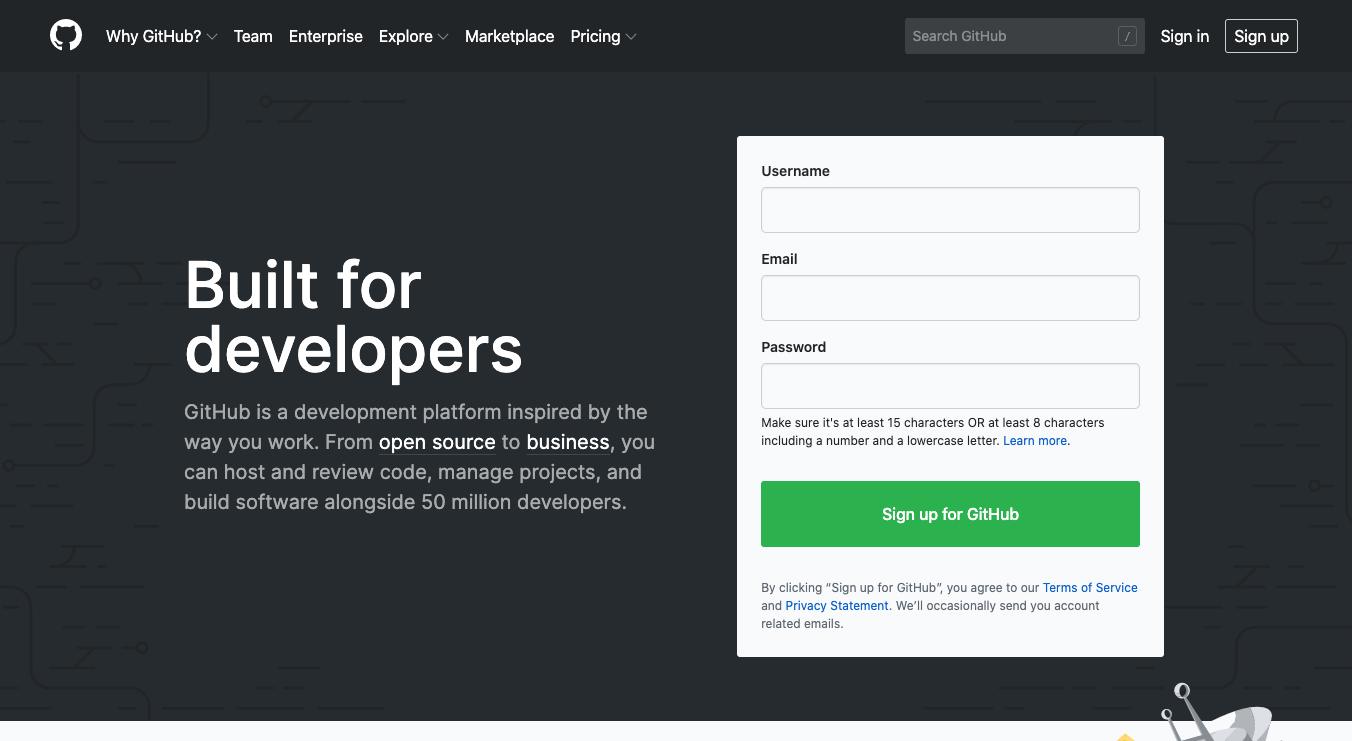Click the Email field label
This screenshot has height=741, width=1352.
pyautogui.click(x=779, y=259)
